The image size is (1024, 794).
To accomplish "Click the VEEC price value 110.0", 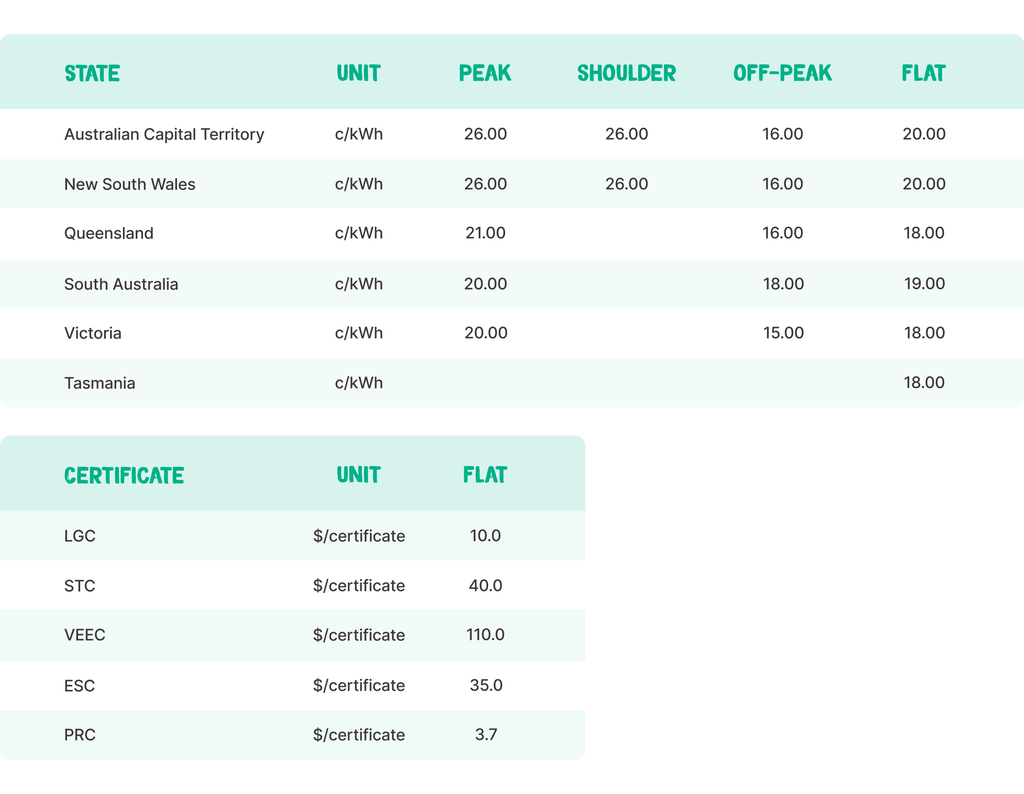I will click(x=485, y=635).
